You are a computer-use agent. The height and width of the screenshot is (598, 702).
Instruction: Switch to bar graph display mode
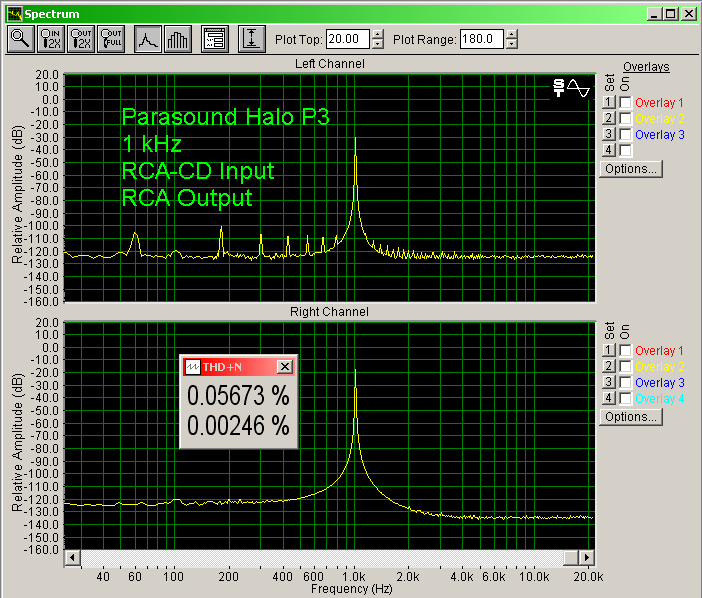point(178,39)
